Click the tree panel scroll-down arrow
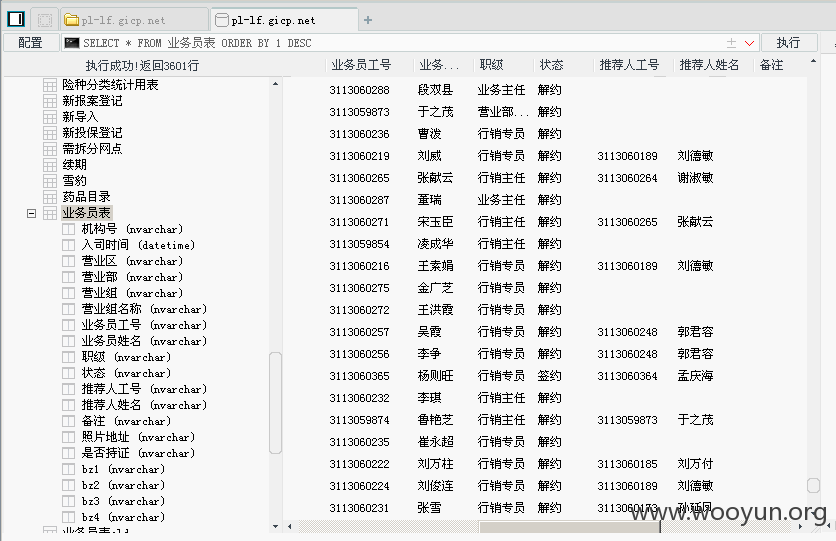This screenshot has height=541, width=836. tap(275, 526)
